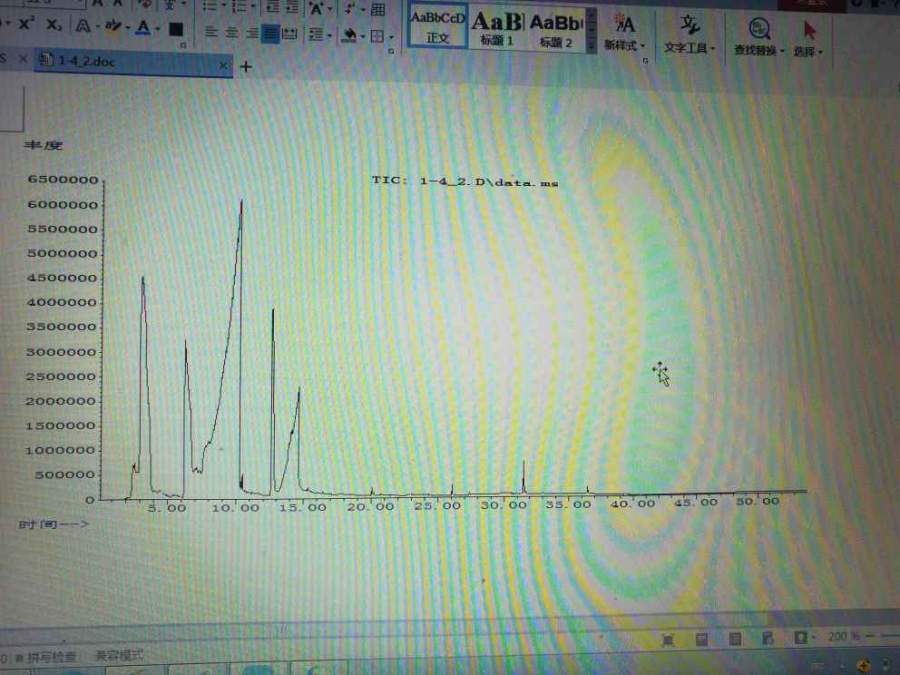The height and width of the screenshot is (675, 900).
Task: Apply text effect outline A
Action: 83,25
